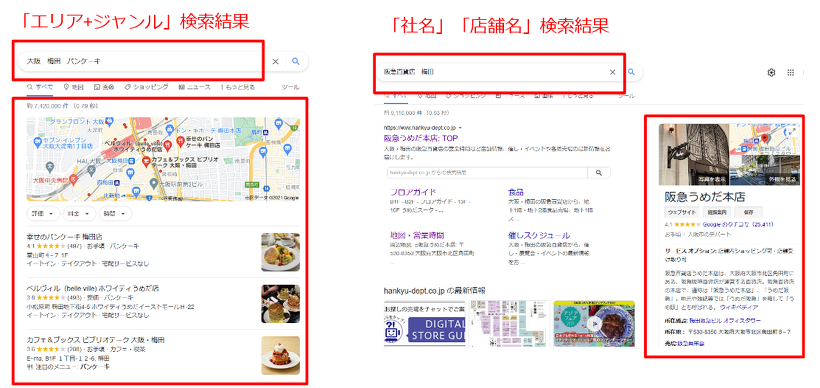The height and width of the screenshot is (388, 820).
Task: Click the ウェブサイト button
Action: pos(681,212)
